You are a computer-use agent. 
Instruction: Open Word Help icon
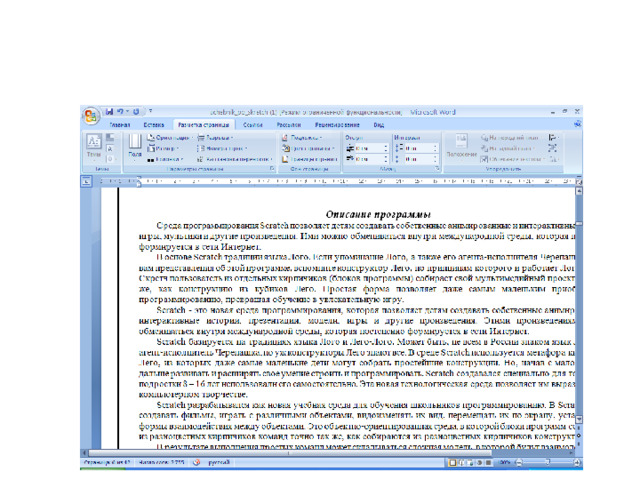click(578, 124)
